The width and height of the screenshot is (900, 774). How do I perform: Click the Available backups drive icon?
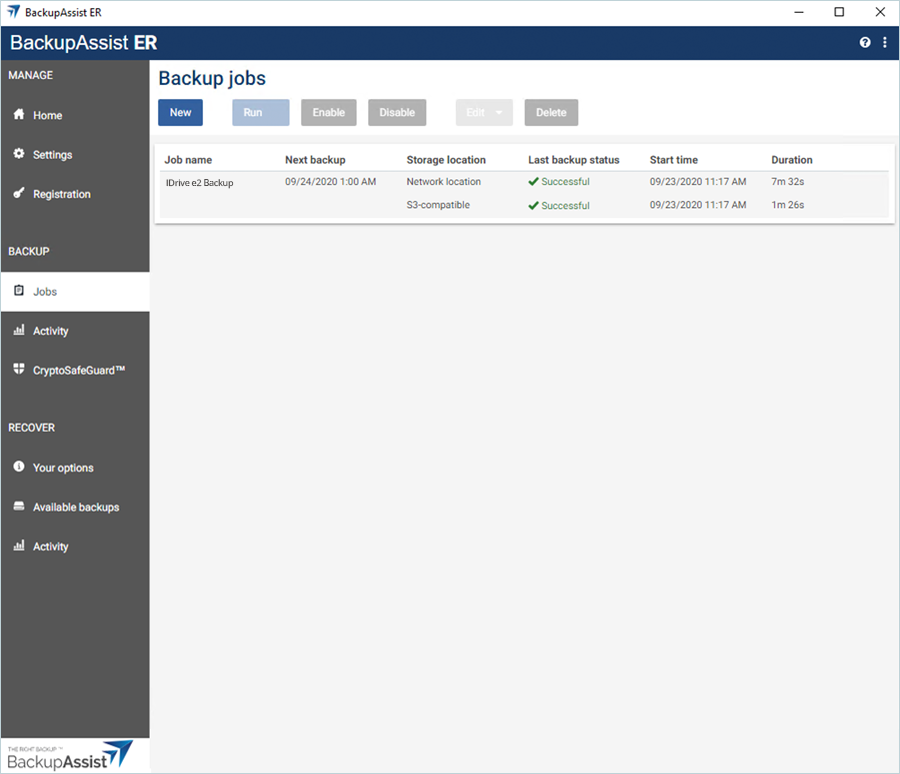(18, 507)
